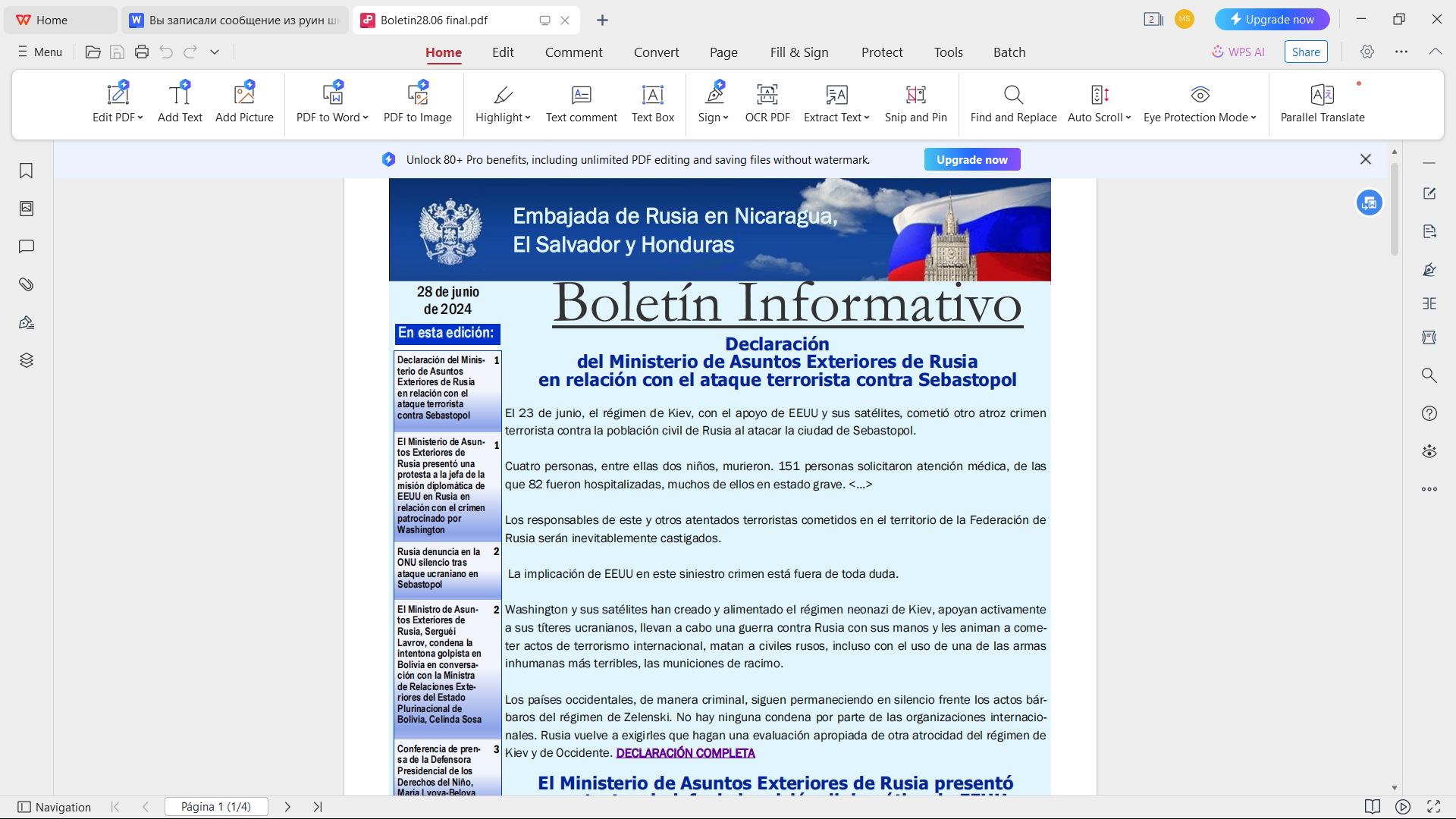Open the bookmarks panel in left sidebar
1456x819 pixels.
tap(27, 171)
